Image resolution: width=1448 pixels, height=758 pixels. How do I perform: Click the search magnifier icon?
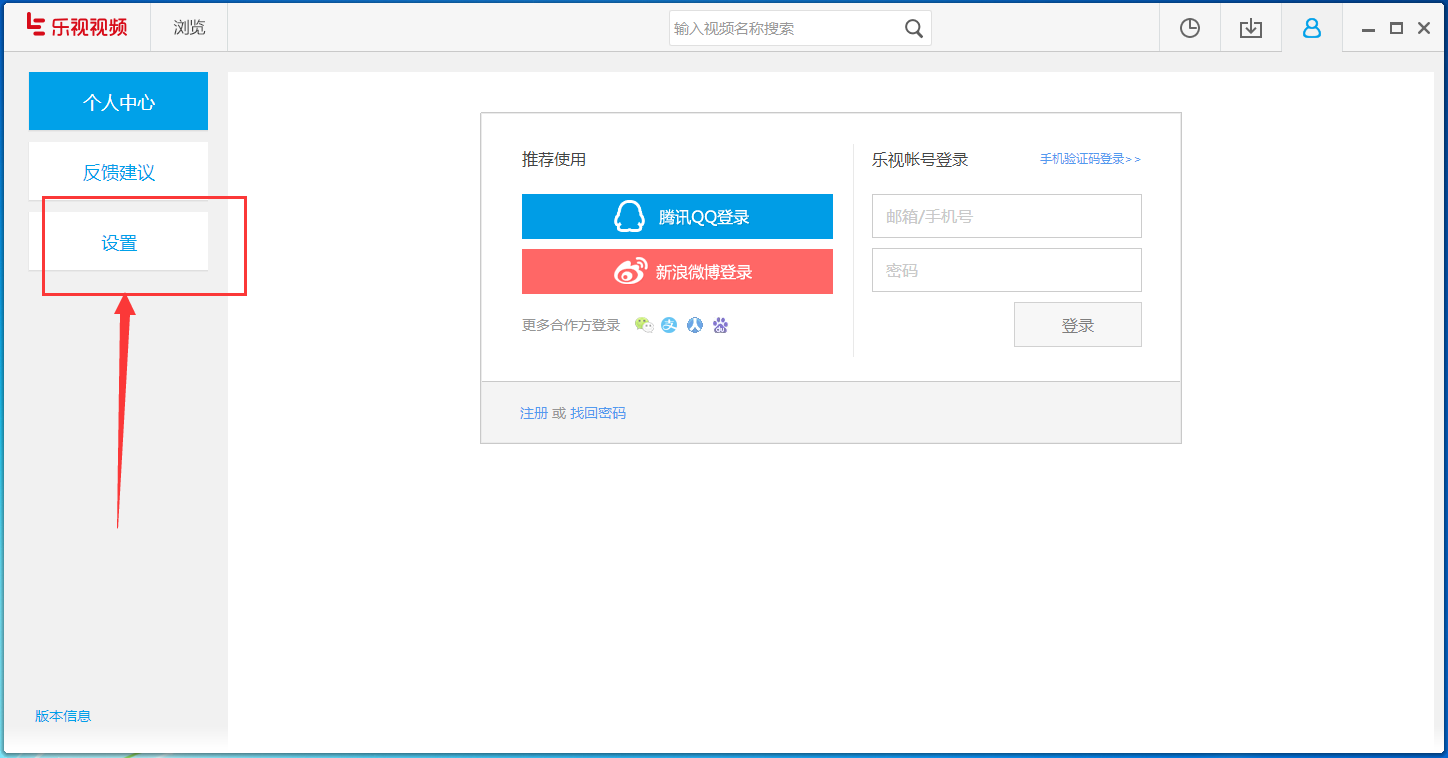913,28
